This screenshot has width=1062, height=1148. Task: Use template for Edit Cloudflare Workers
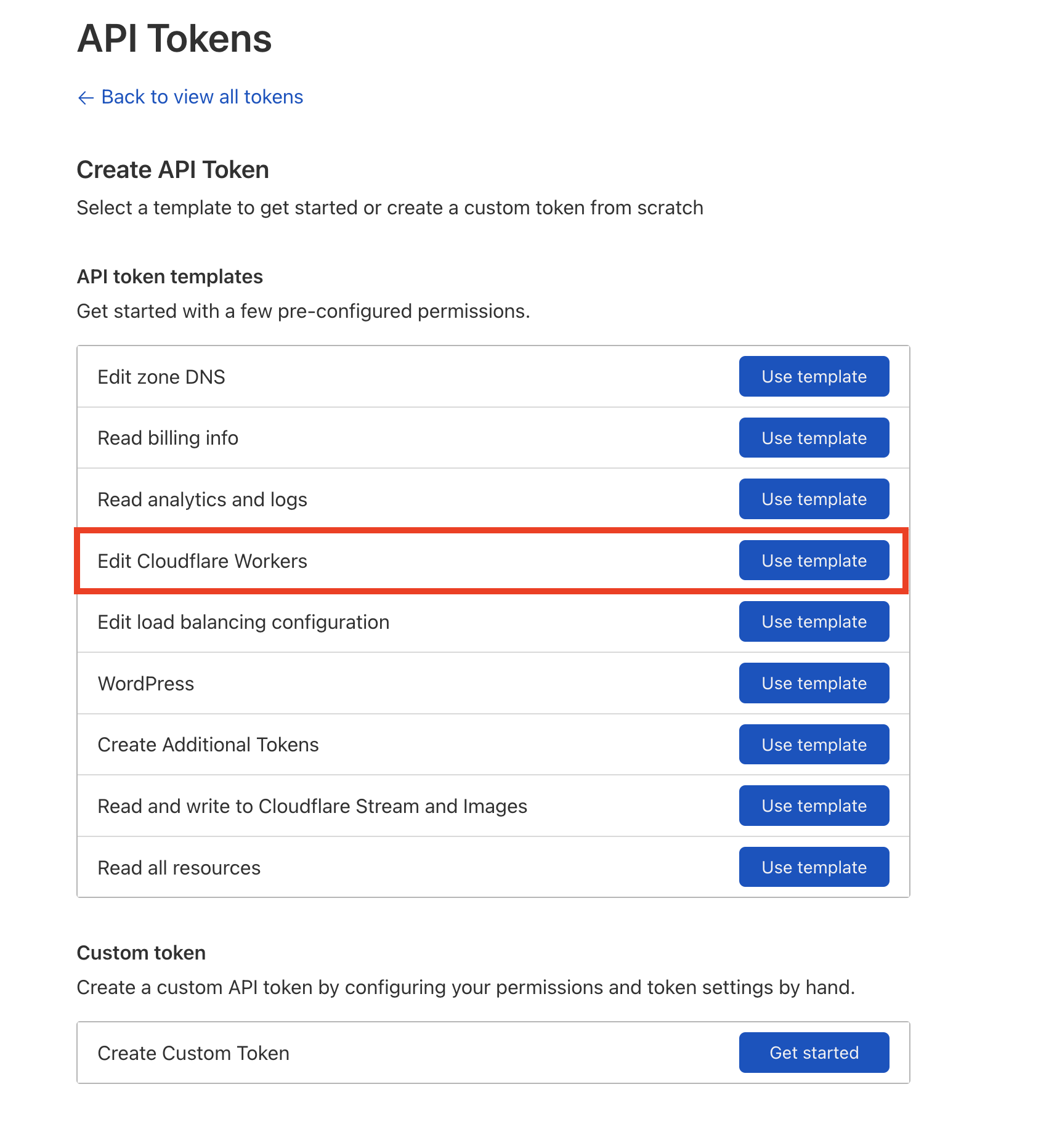click(814, 560)
